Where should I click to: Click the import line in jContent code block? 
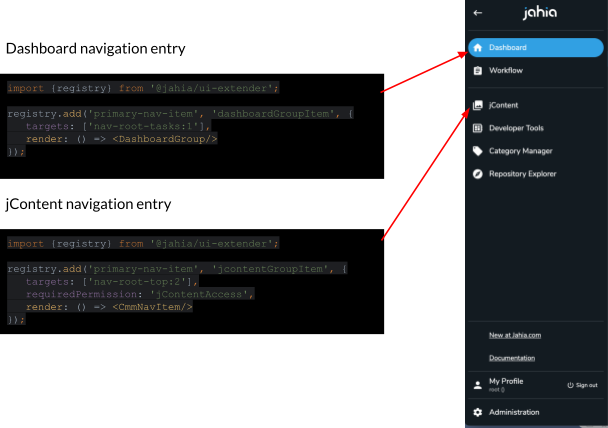[143, 243]
